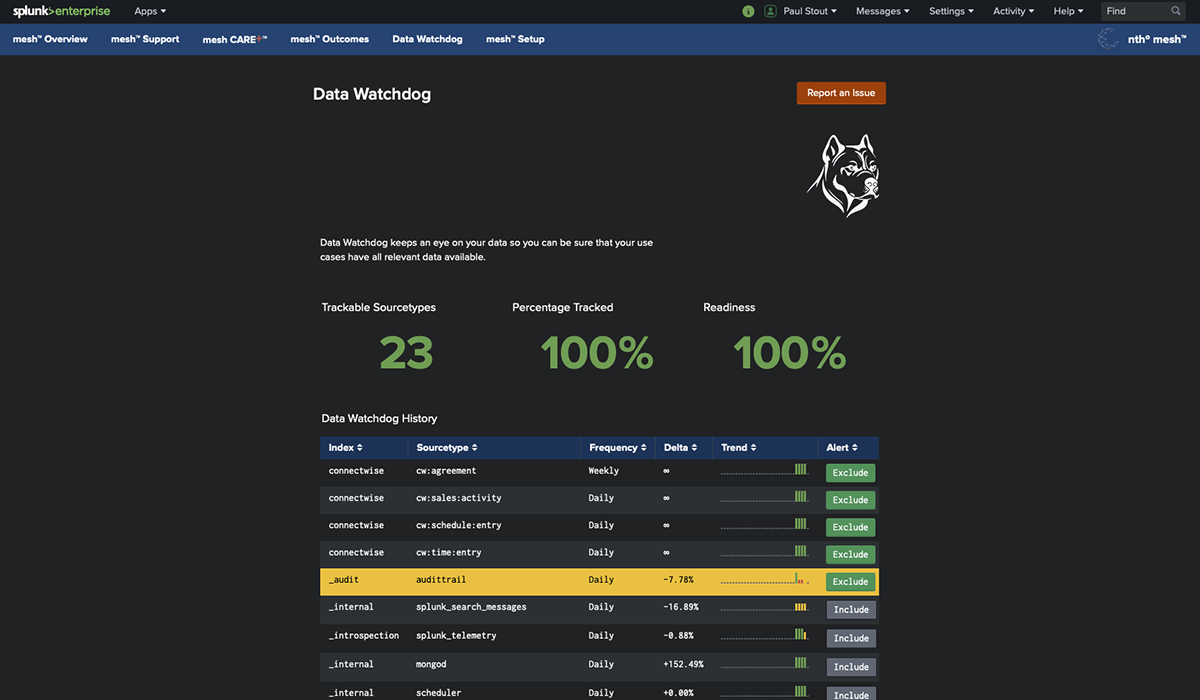The width and height of the screenshot is (1200, 700).
Task: Click Include for splunk_search_messages row
Action: click(851, 609)
